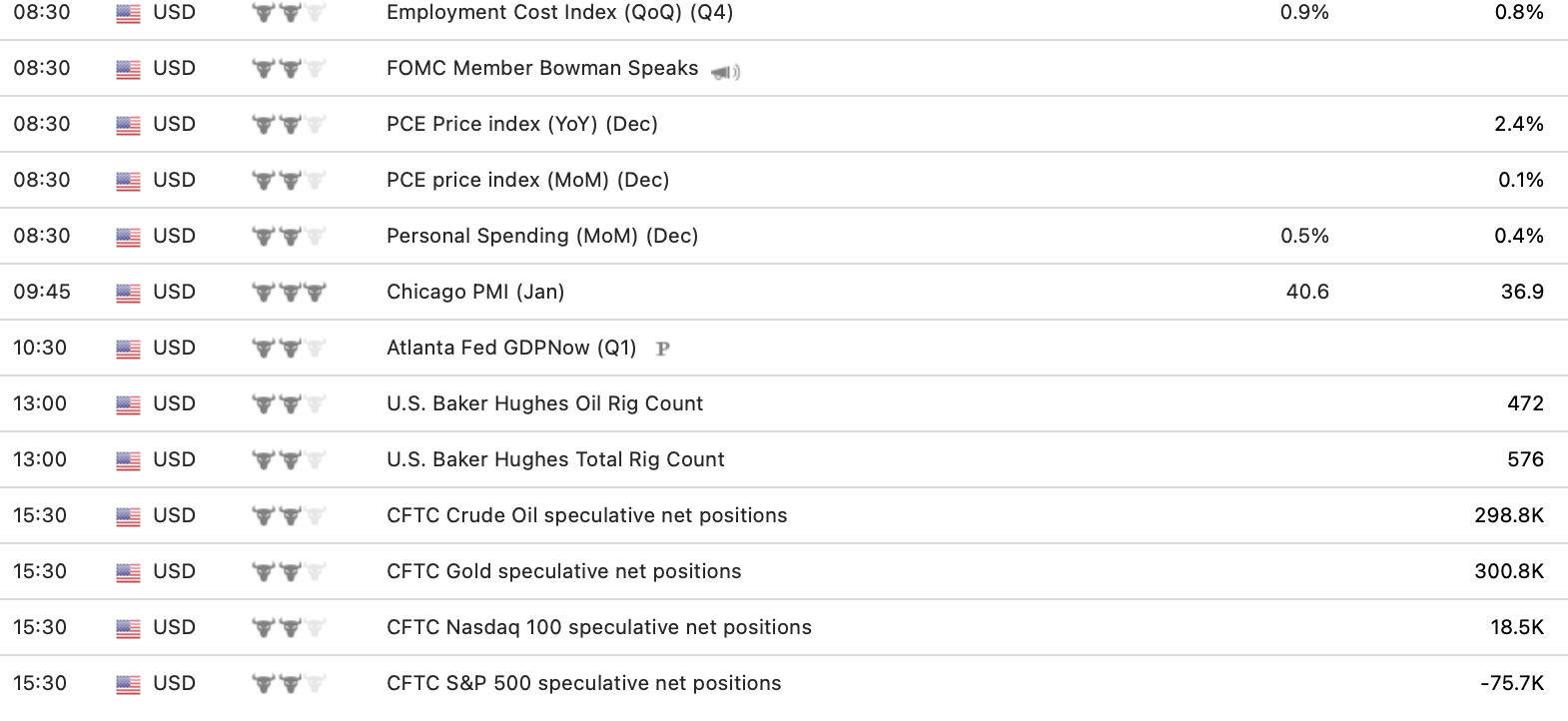This screenshot has width=1568, height=721.
Task: Click the preliminary 'P' icon next to Atlanta Fed GDPNow
Action: tap(662, 349)
